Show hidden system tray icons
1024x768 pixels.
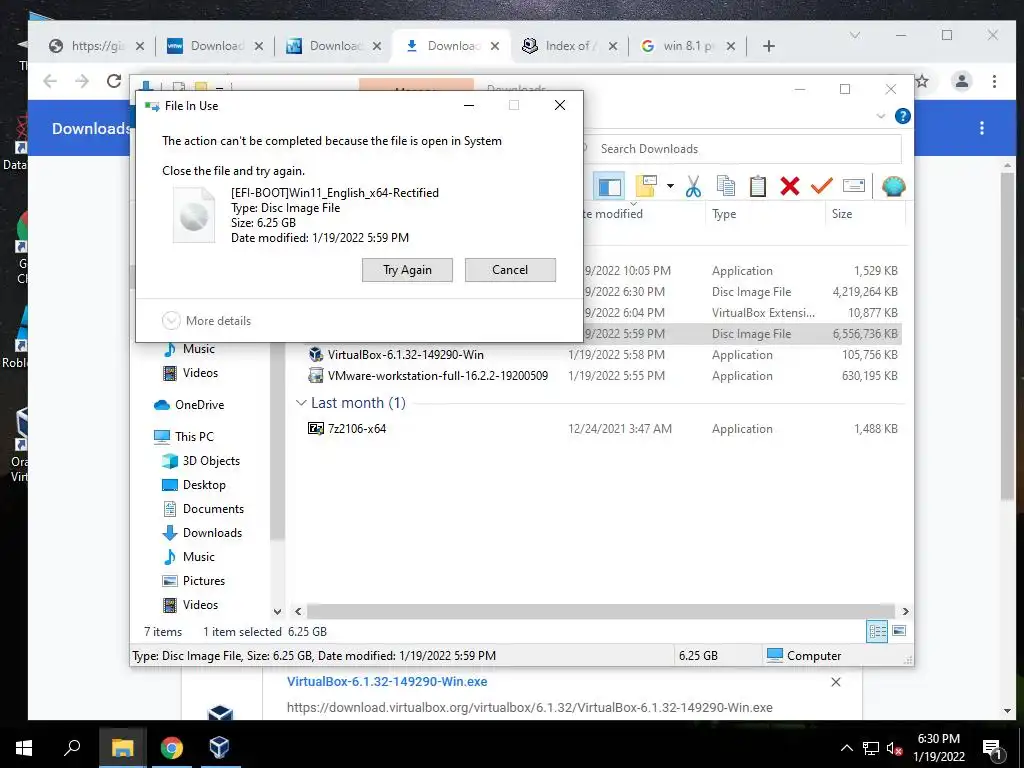(x=846, y=748)
